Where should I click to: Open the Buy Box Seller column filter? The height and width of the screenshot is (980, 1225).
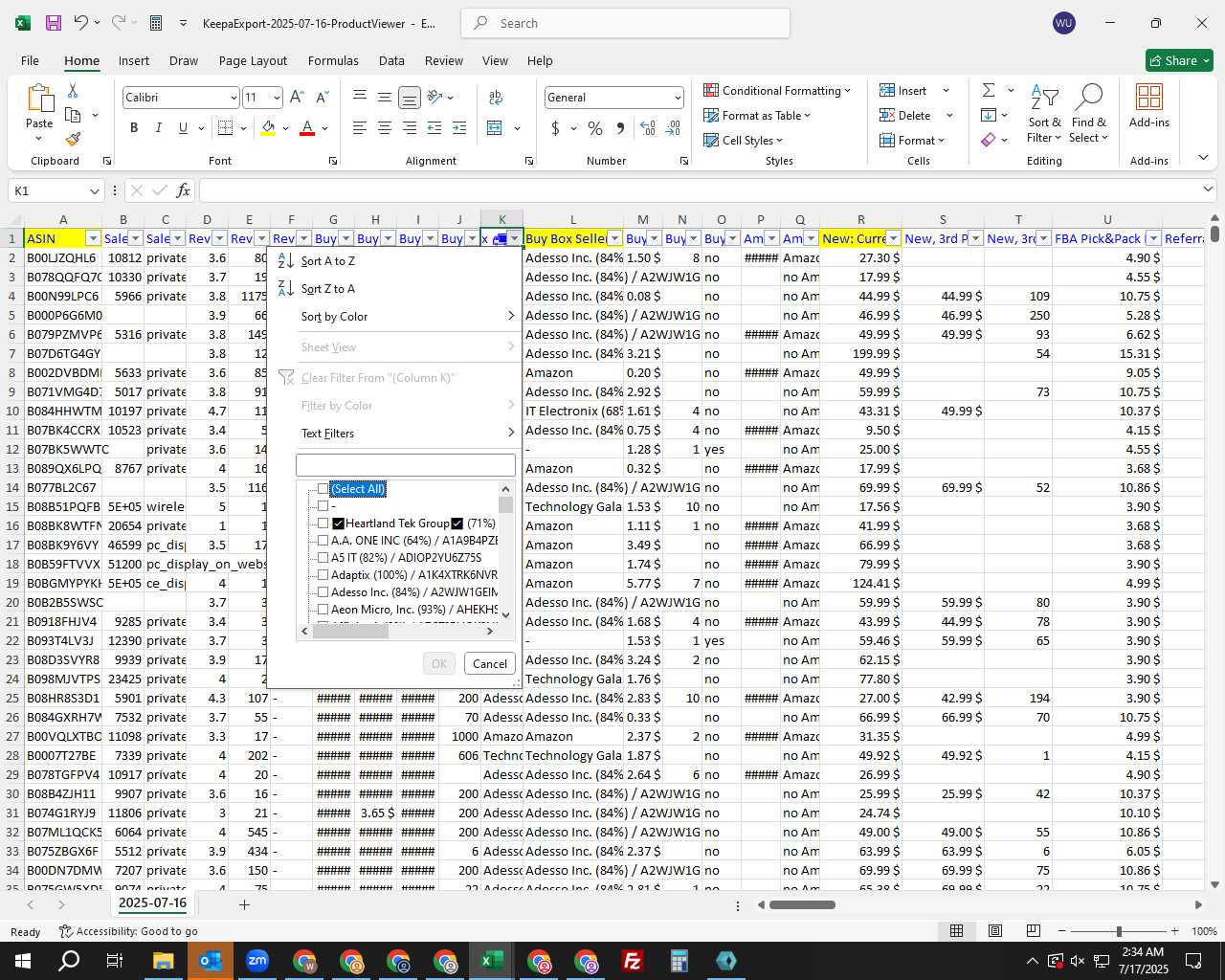click(614, 238)
